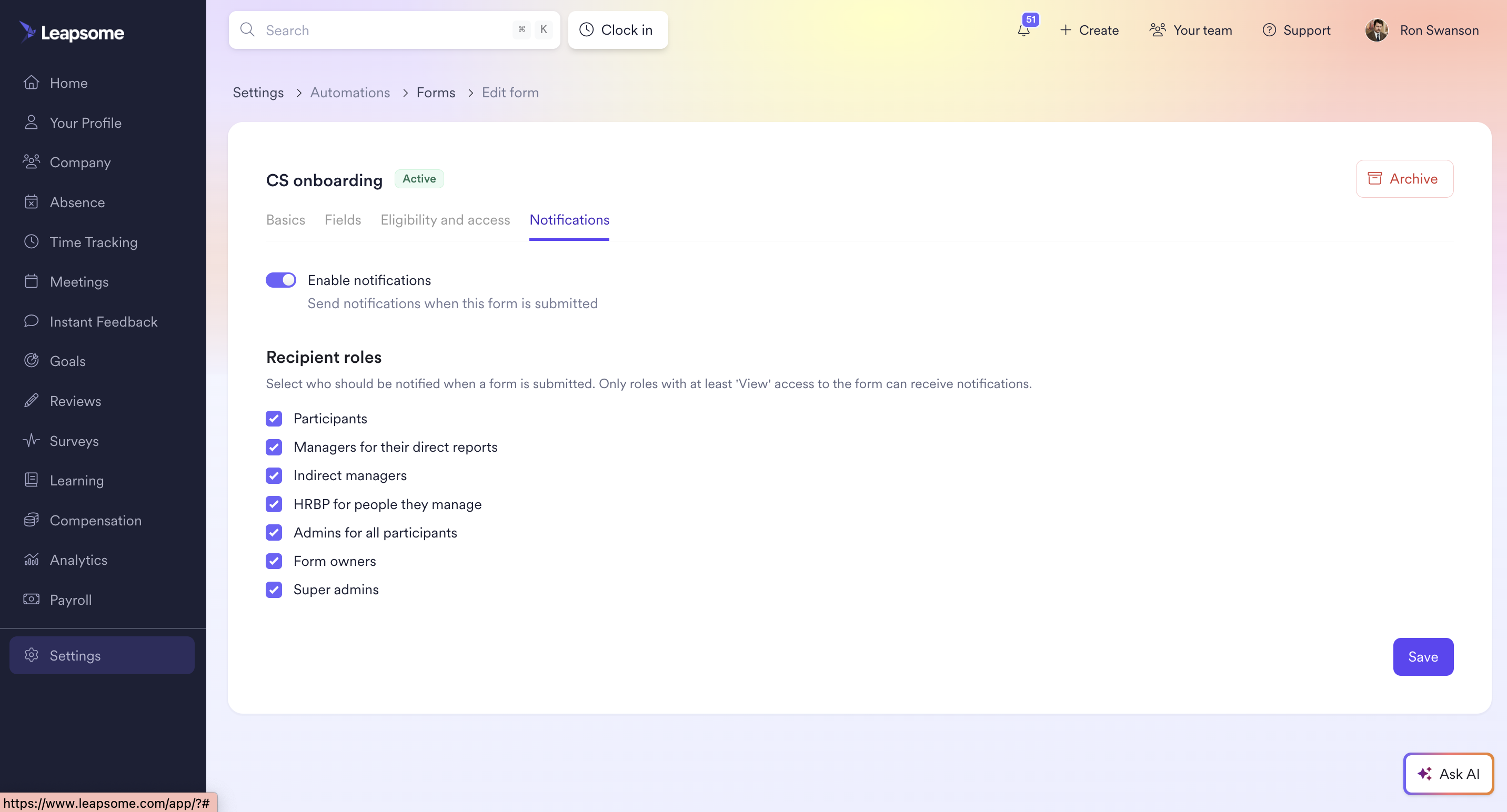Screen dimensions: 1507x812
Task: Click the Save button
Action: pos(1422,656)
